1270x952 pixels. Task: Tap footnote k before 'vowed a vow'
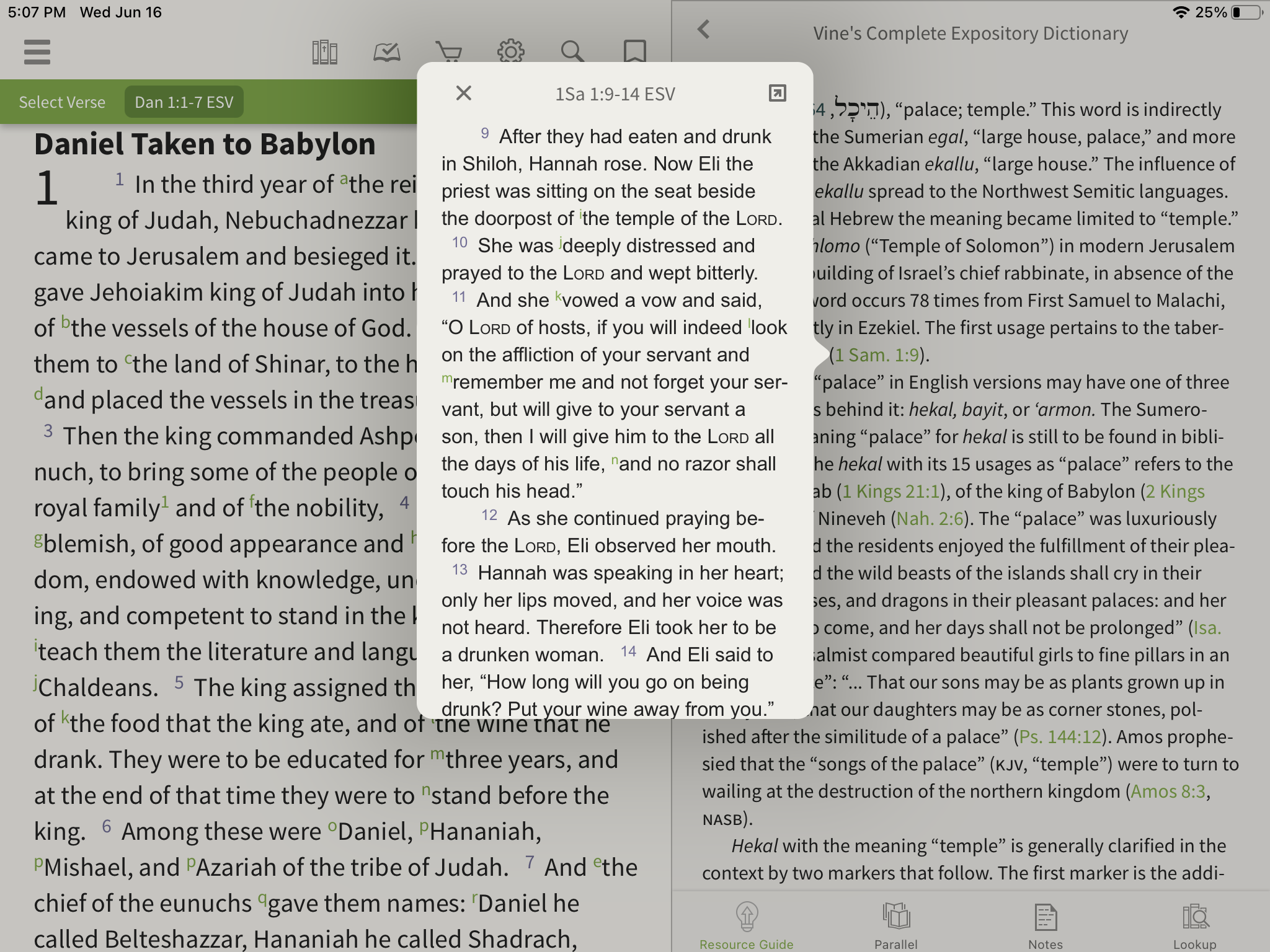click(x=558, y=296)
